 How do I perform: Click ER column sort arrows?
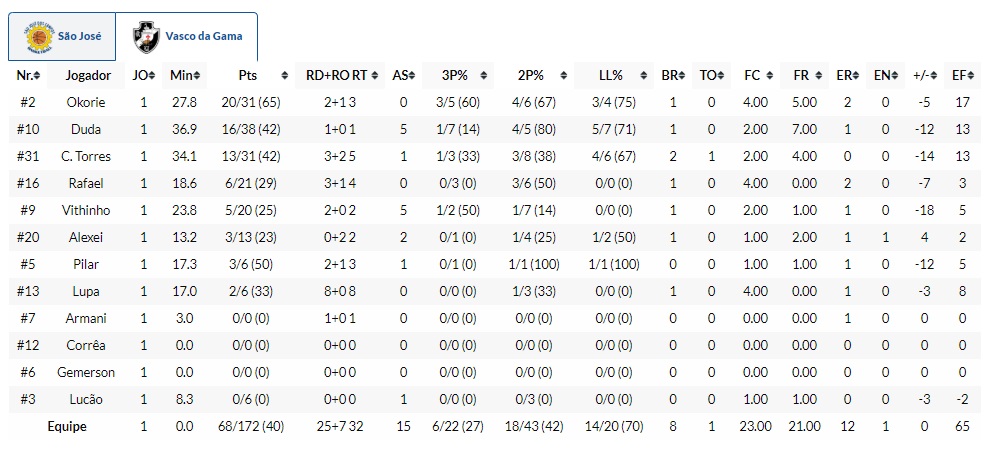853,76
